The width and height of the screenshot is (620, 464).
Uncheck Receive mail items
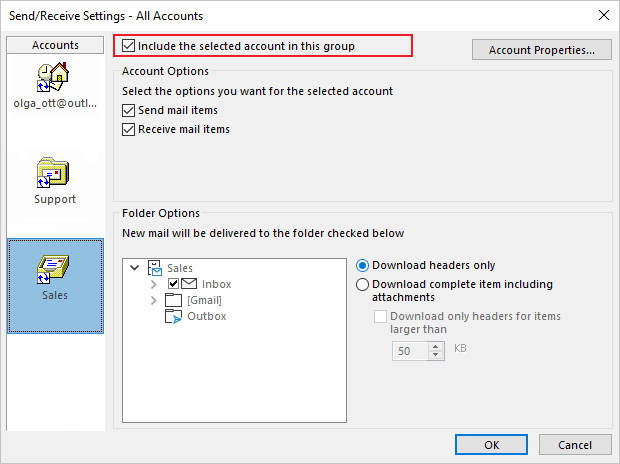(129, 129)
